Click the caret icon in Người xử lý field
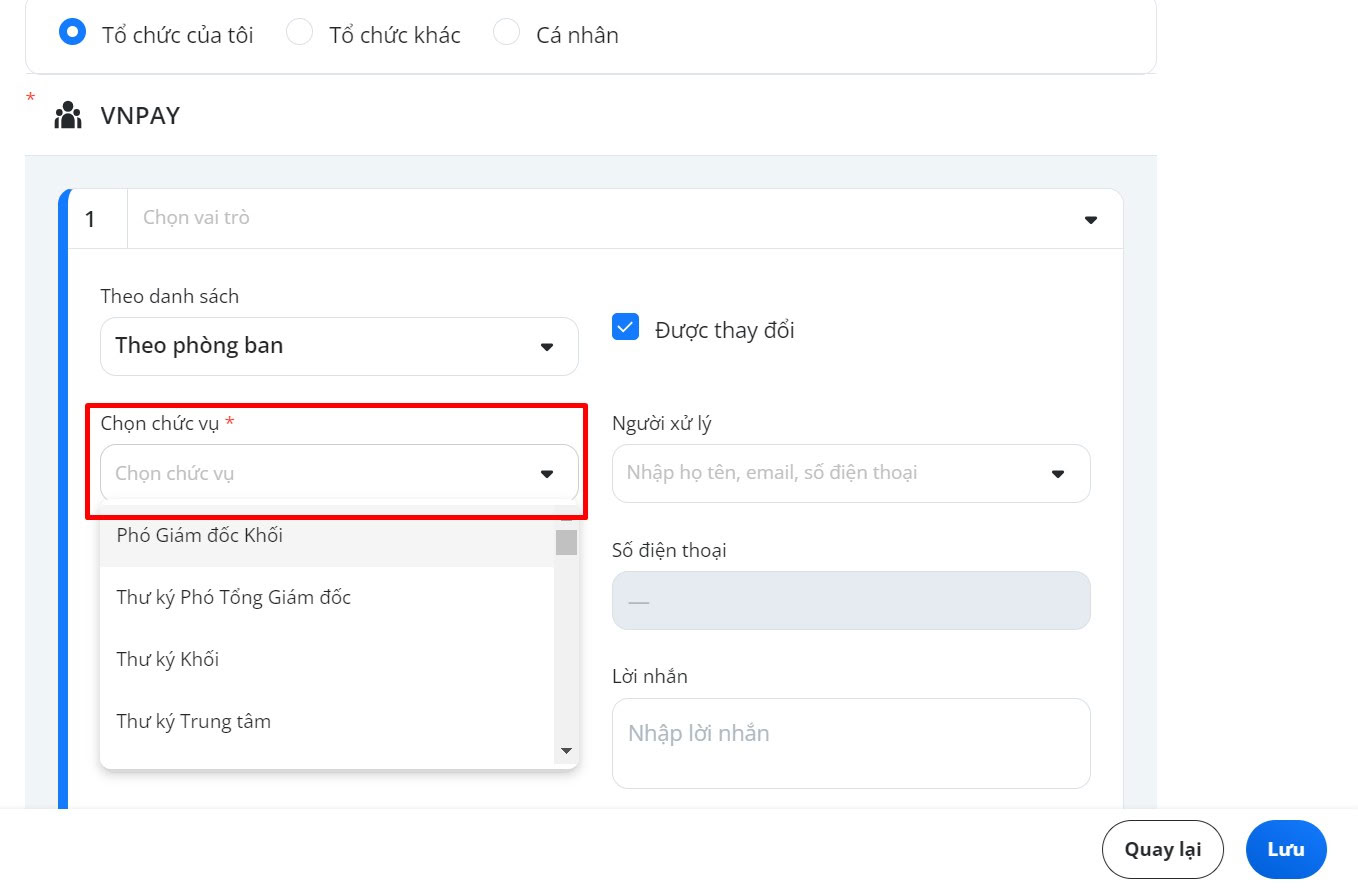This screenshot has height=889, width=1358. coord(1058,474)
